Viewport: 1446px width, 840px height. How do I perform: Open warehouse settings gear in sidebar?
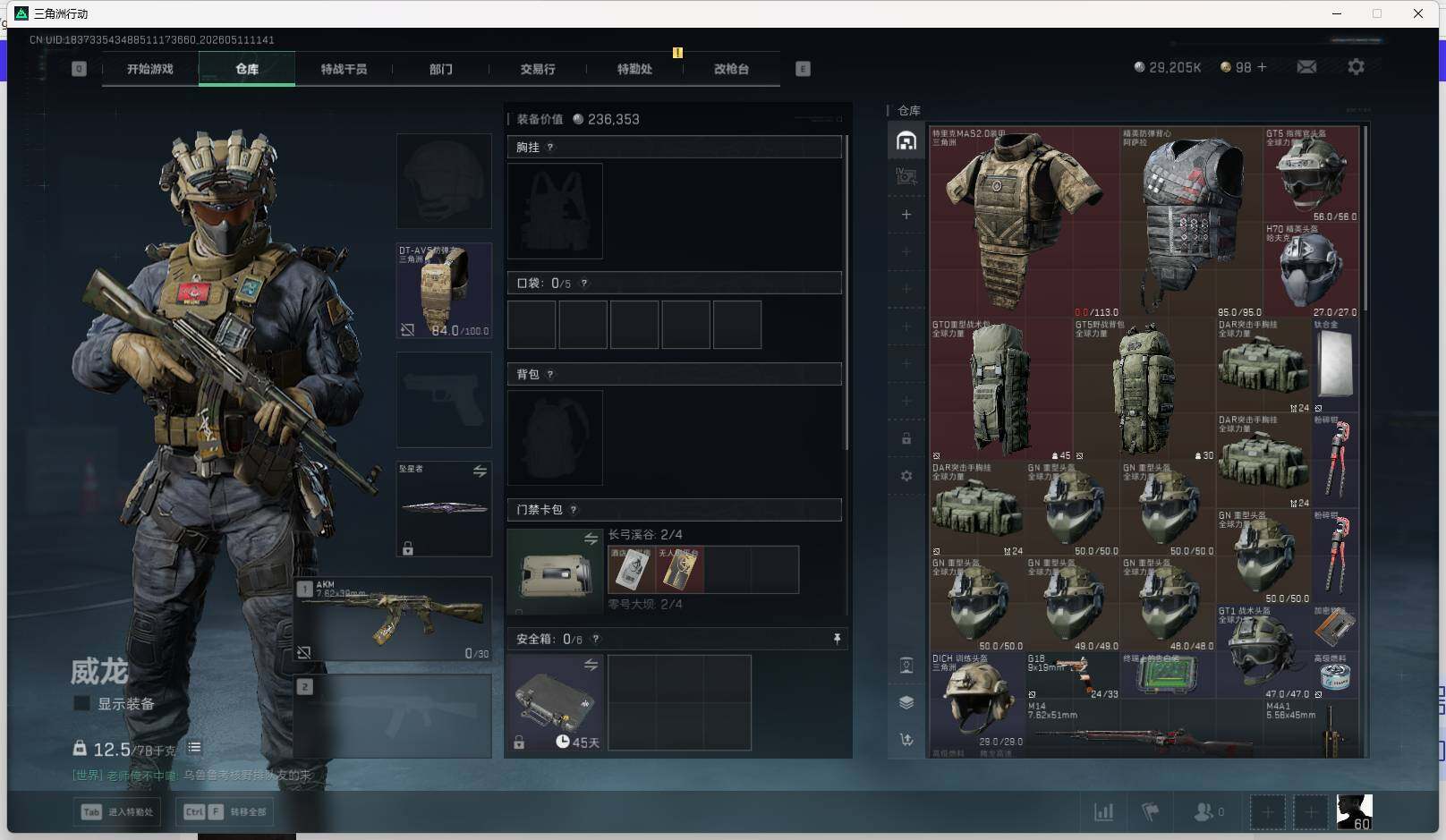(906, 476)
